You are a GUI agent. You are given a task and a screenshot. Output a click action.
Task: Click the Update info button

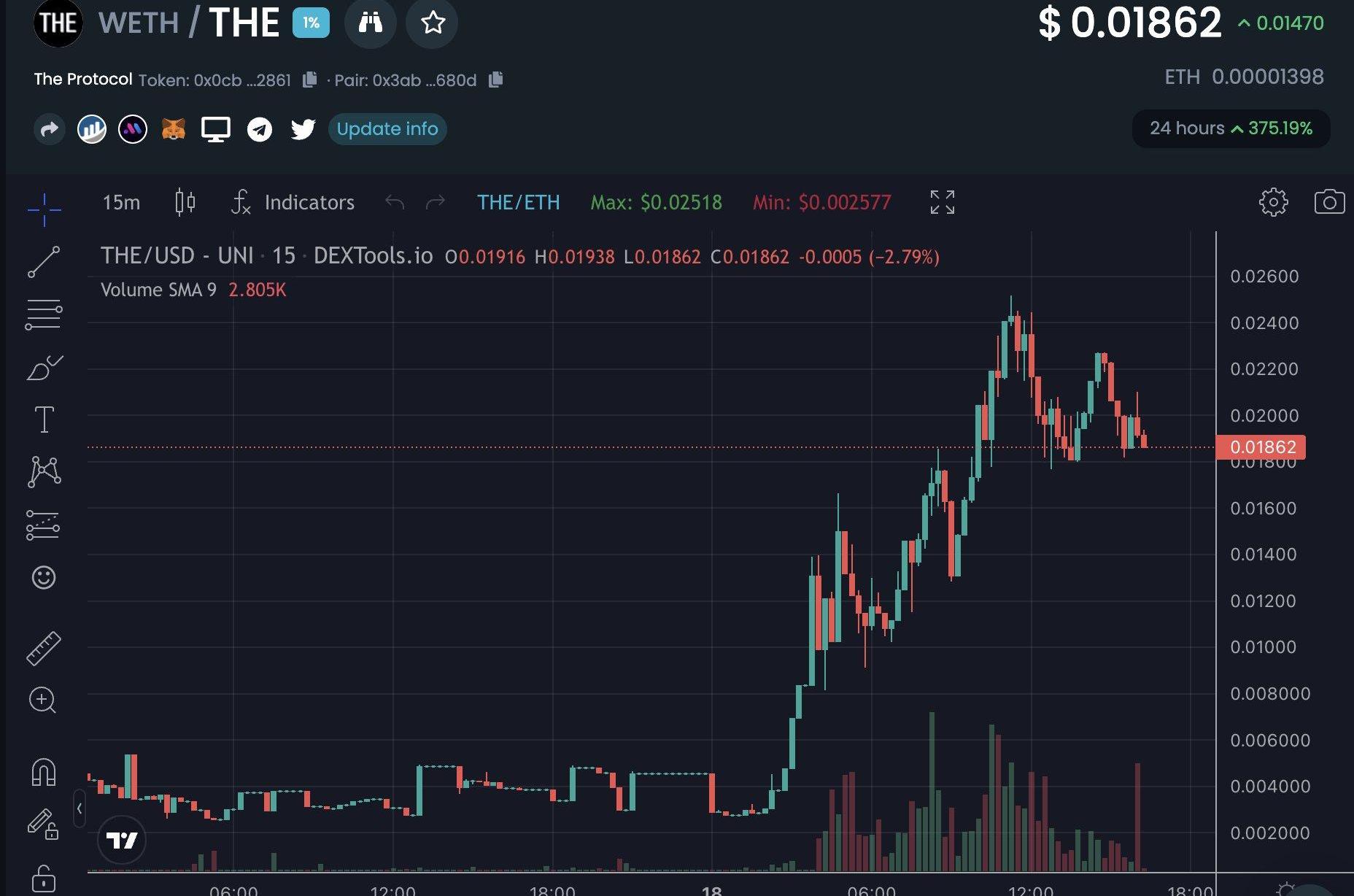(387, 129)
